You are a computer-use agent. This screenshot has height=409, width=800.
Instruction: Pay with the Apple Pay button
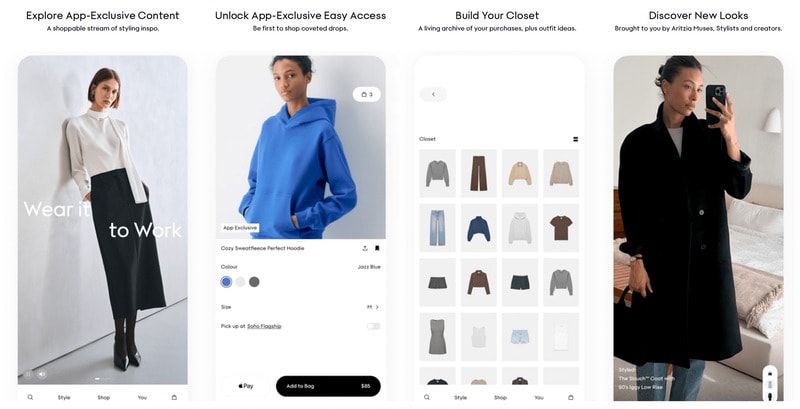coord(246,386)
